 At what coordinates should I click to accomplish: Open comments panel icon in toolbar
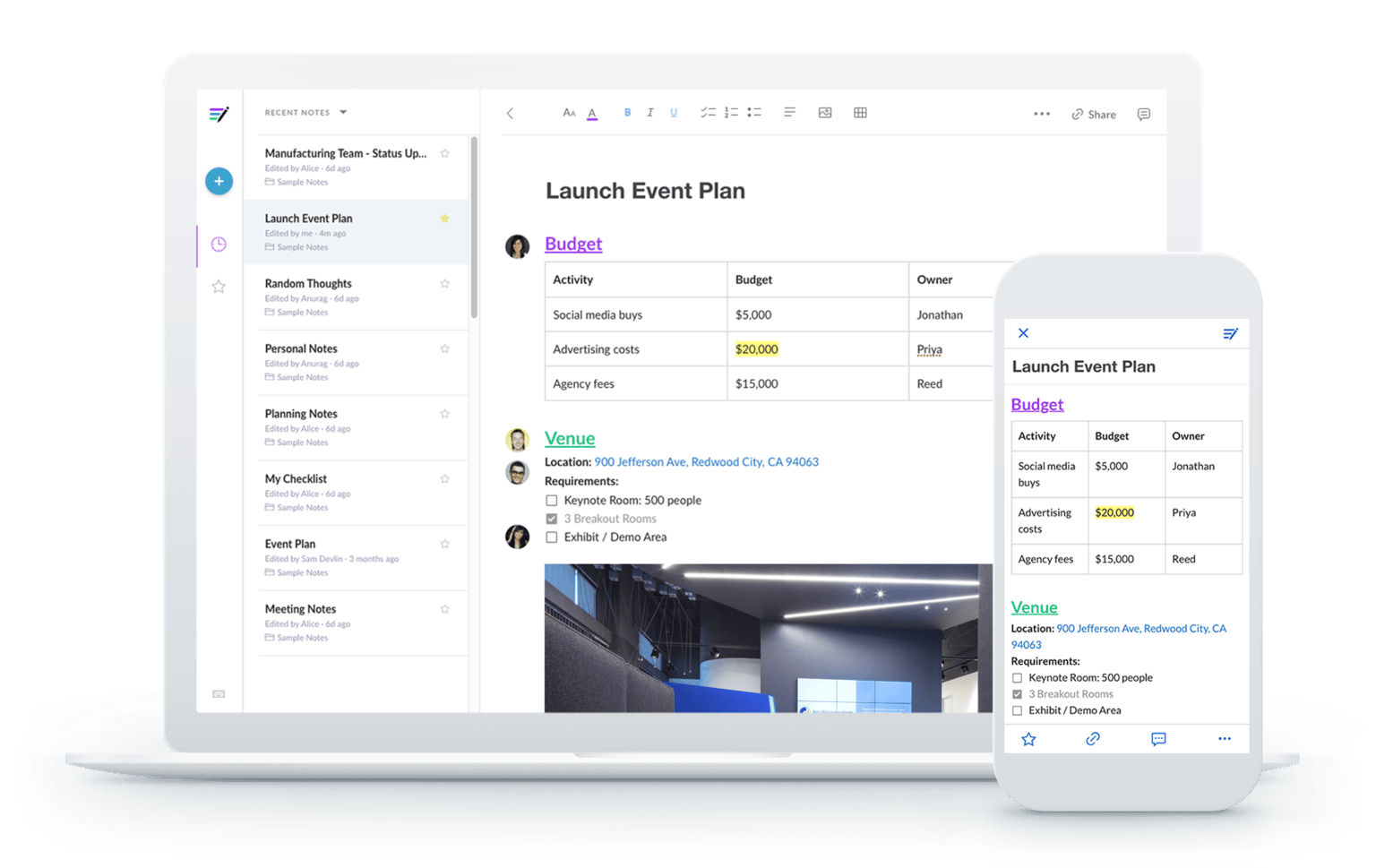pyautogui.click(x=1144, y=114)
